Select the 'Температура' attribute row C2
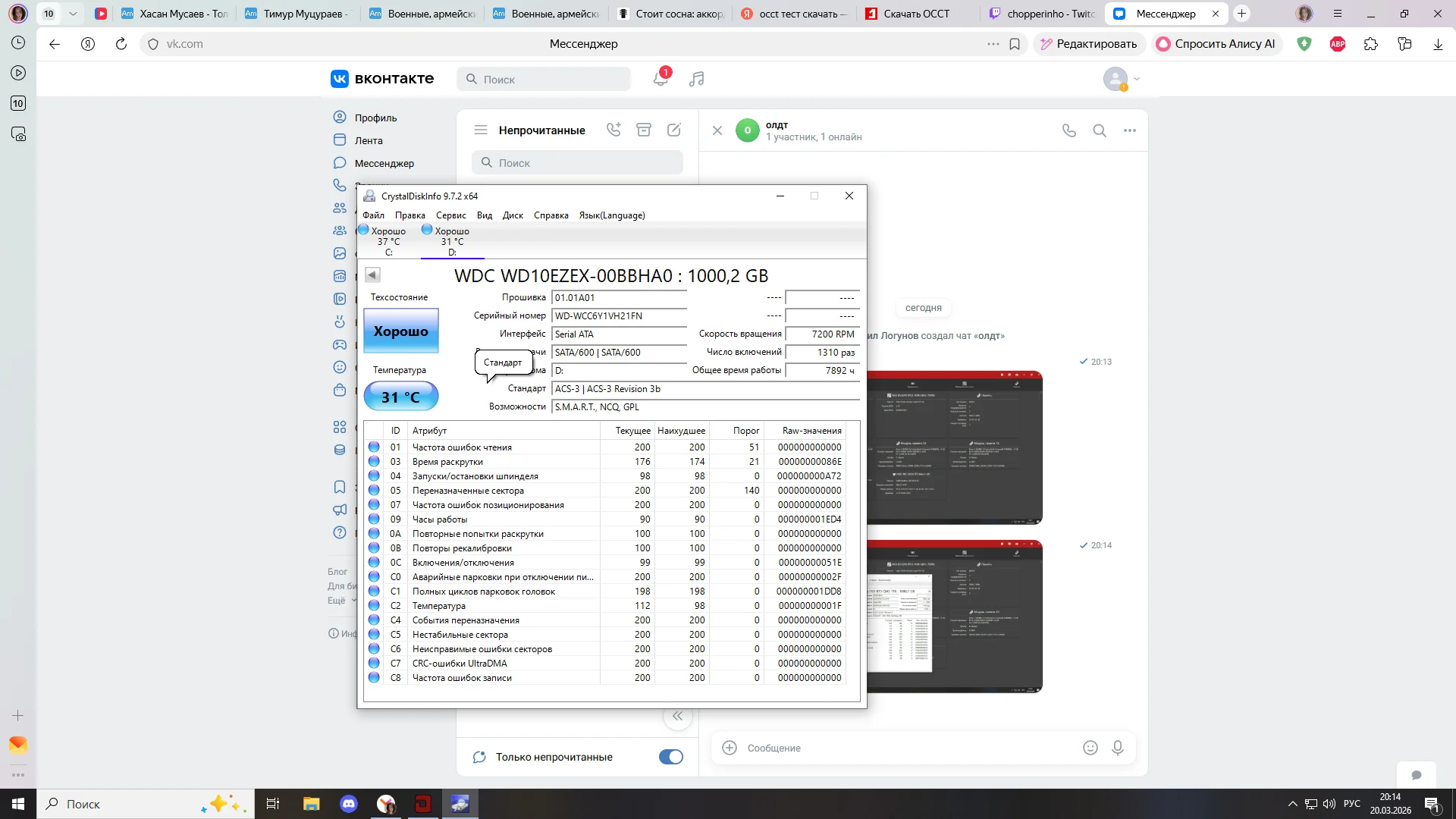Image resolution: width=1456 pixels, height=819 pixels. tap(604, 606)
